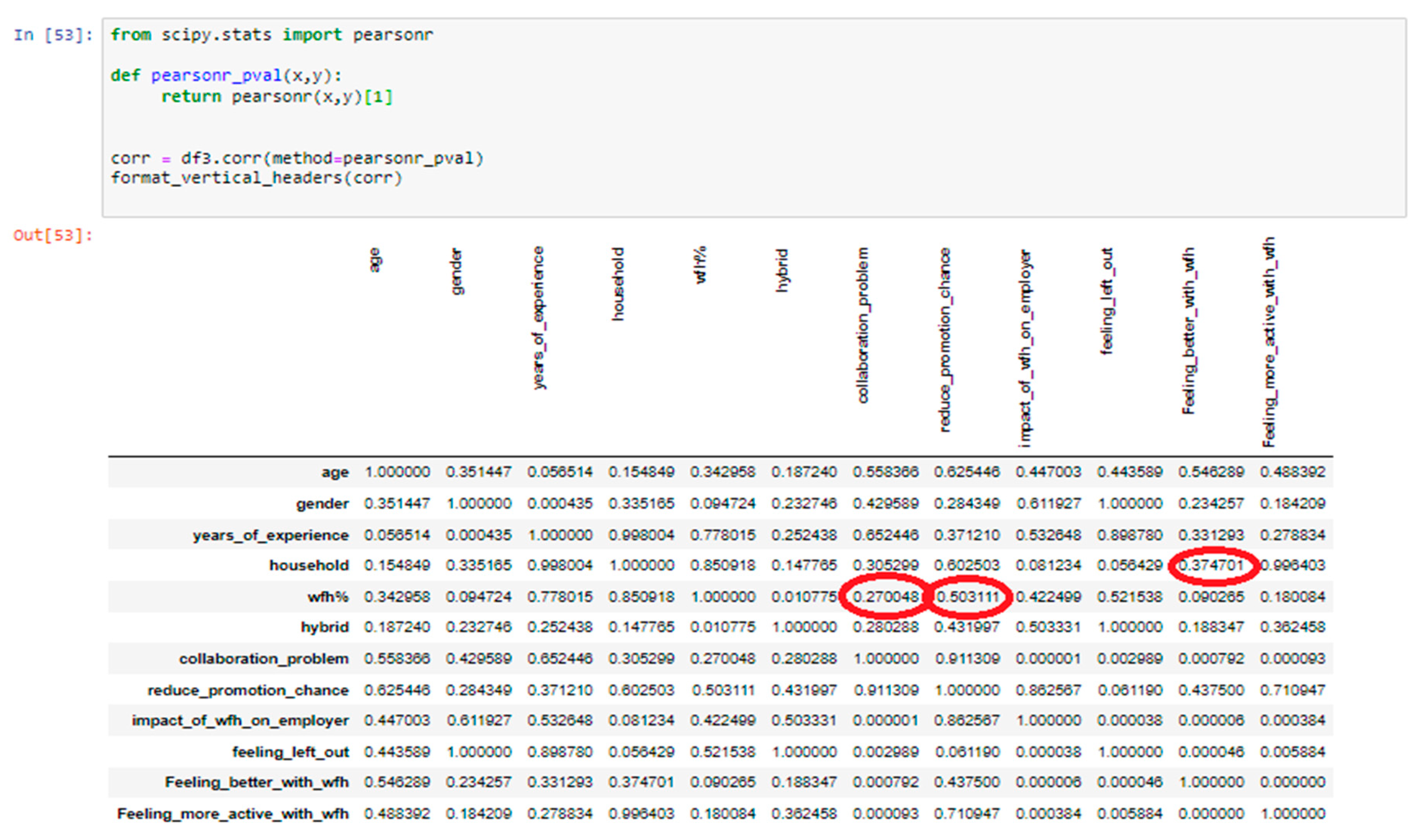This screenshot has width=1415, height=840.
Task: Click the 'wfh%' row label
Action: 328,597
